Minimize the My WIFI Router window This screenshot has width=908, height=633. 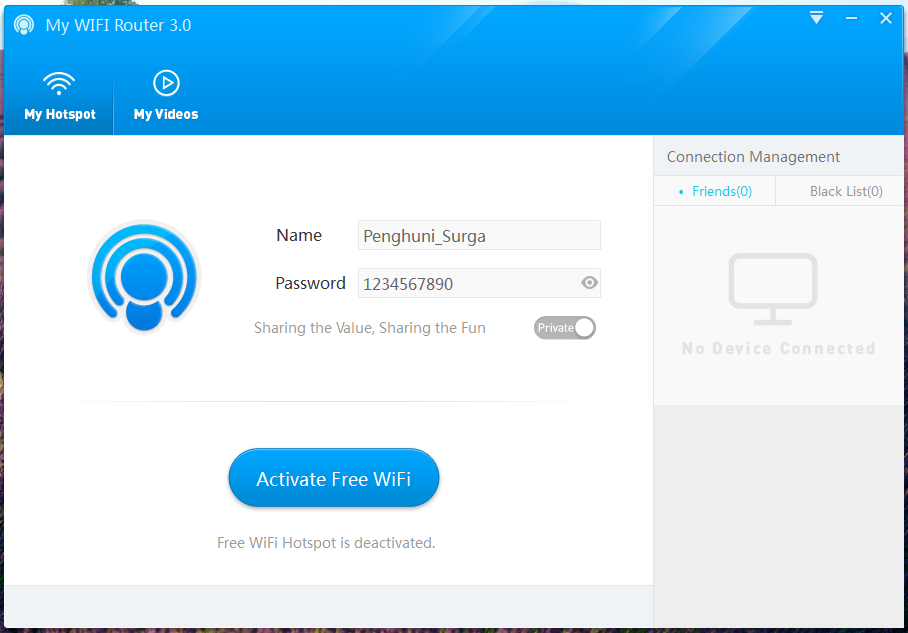click(x=851, y=19)
